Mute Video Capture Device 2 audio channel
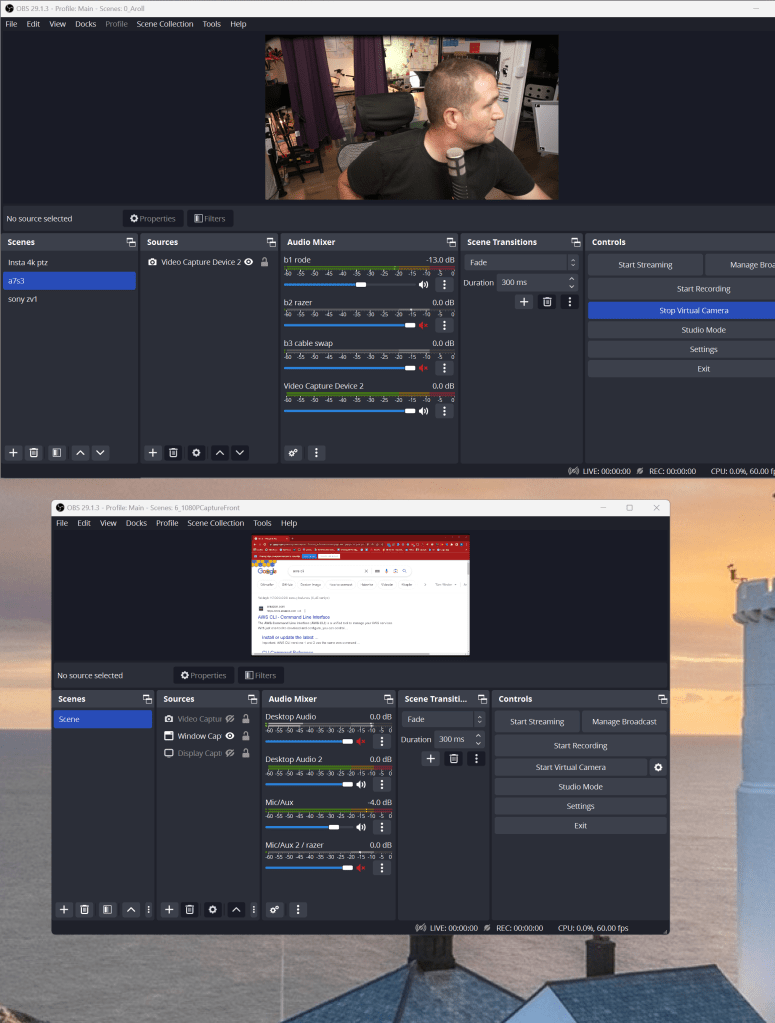 (423, 411)
